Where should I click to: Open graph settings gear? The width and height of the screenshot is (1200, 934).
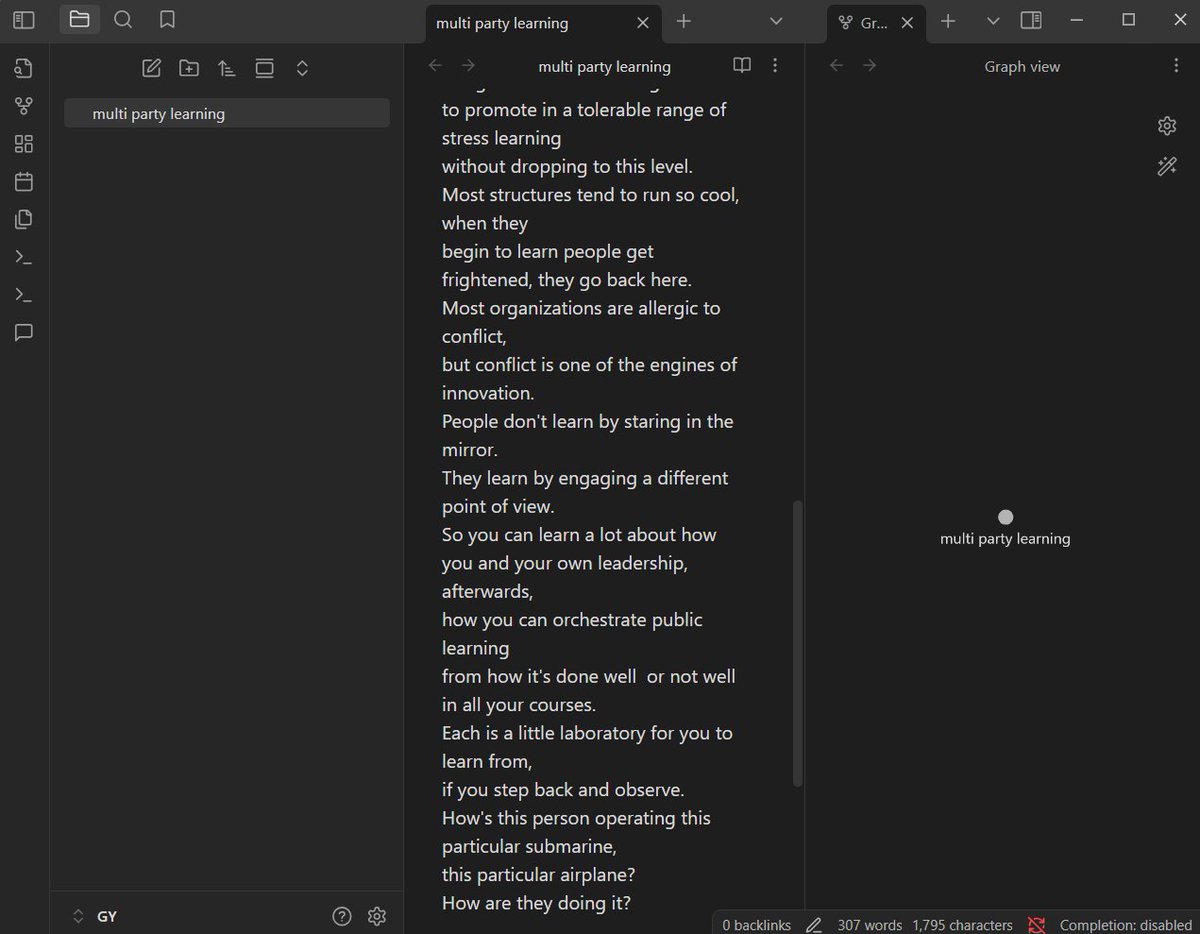tap(1167, 125)
